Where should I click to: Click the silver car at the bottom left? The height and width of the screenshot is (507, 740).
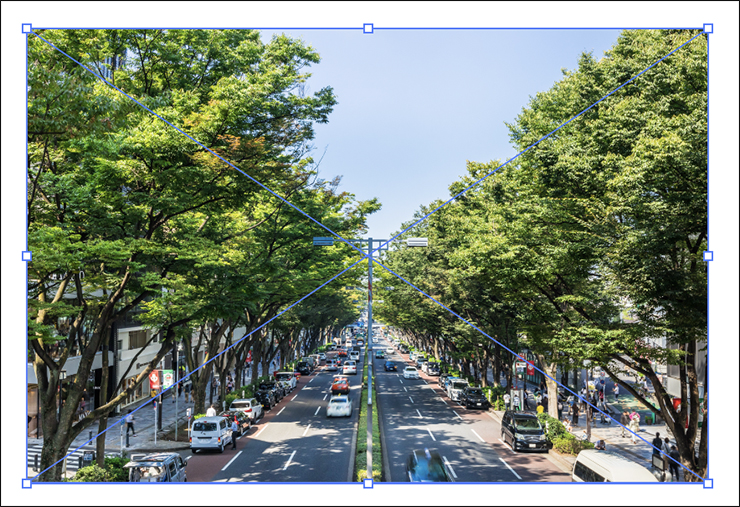pyautogui.click(x=156, y=467)
